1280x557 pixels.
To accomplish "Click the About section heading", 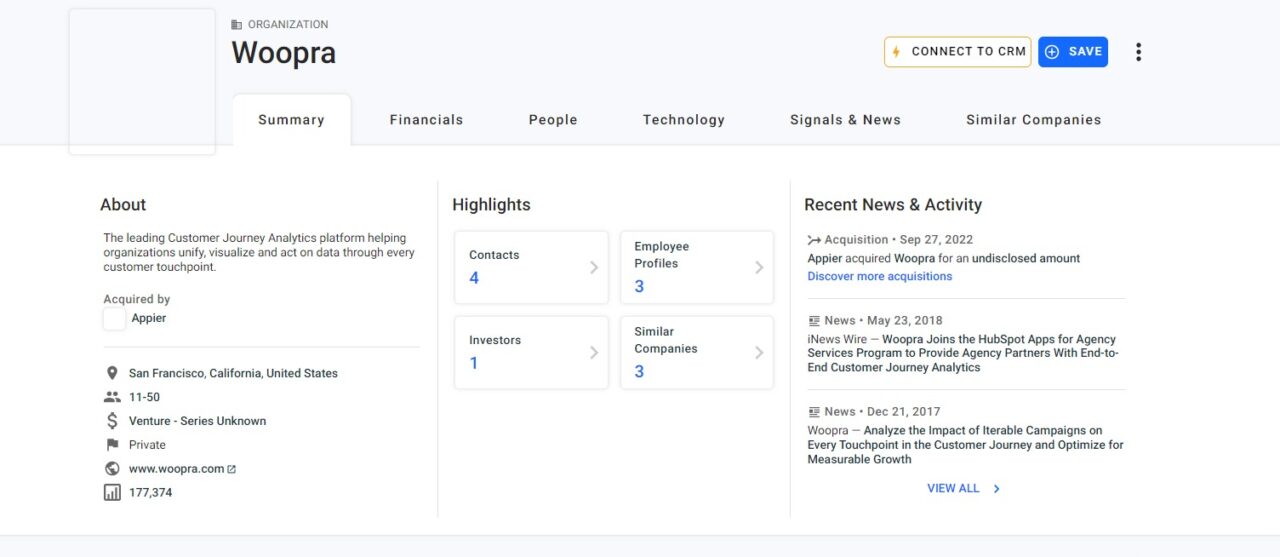I will pyautogui.click(x=123, y=205).
